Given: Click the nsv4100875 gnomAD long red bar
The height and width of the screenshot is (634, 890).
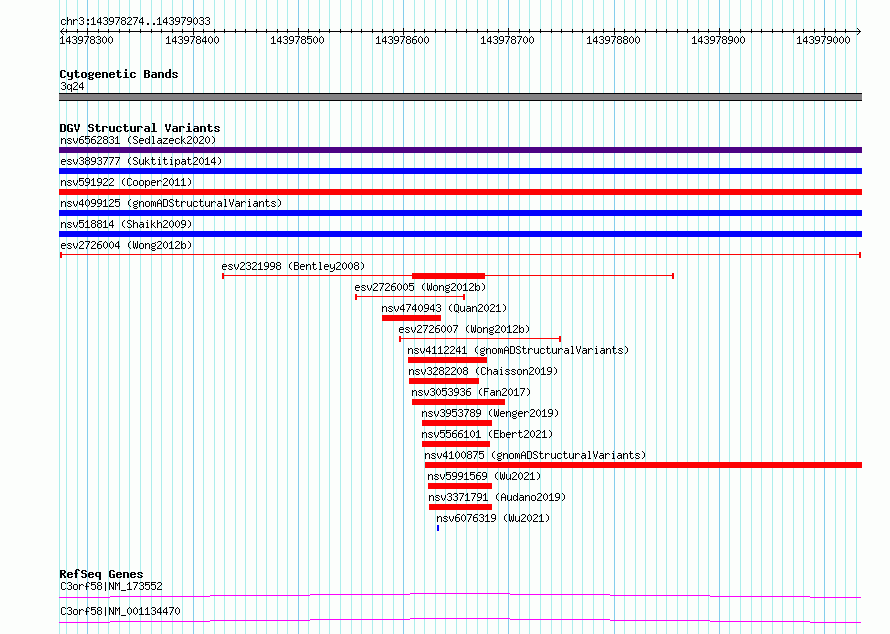Looking at the screenshot, I should click(643, 465).
